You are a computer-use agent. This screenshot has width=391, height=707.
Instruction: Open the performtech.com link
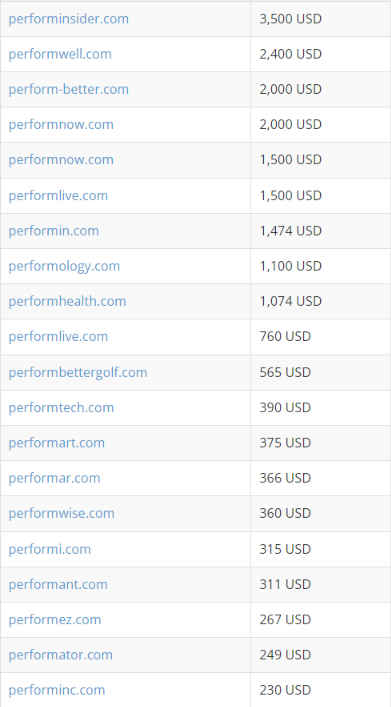point(61,408)
